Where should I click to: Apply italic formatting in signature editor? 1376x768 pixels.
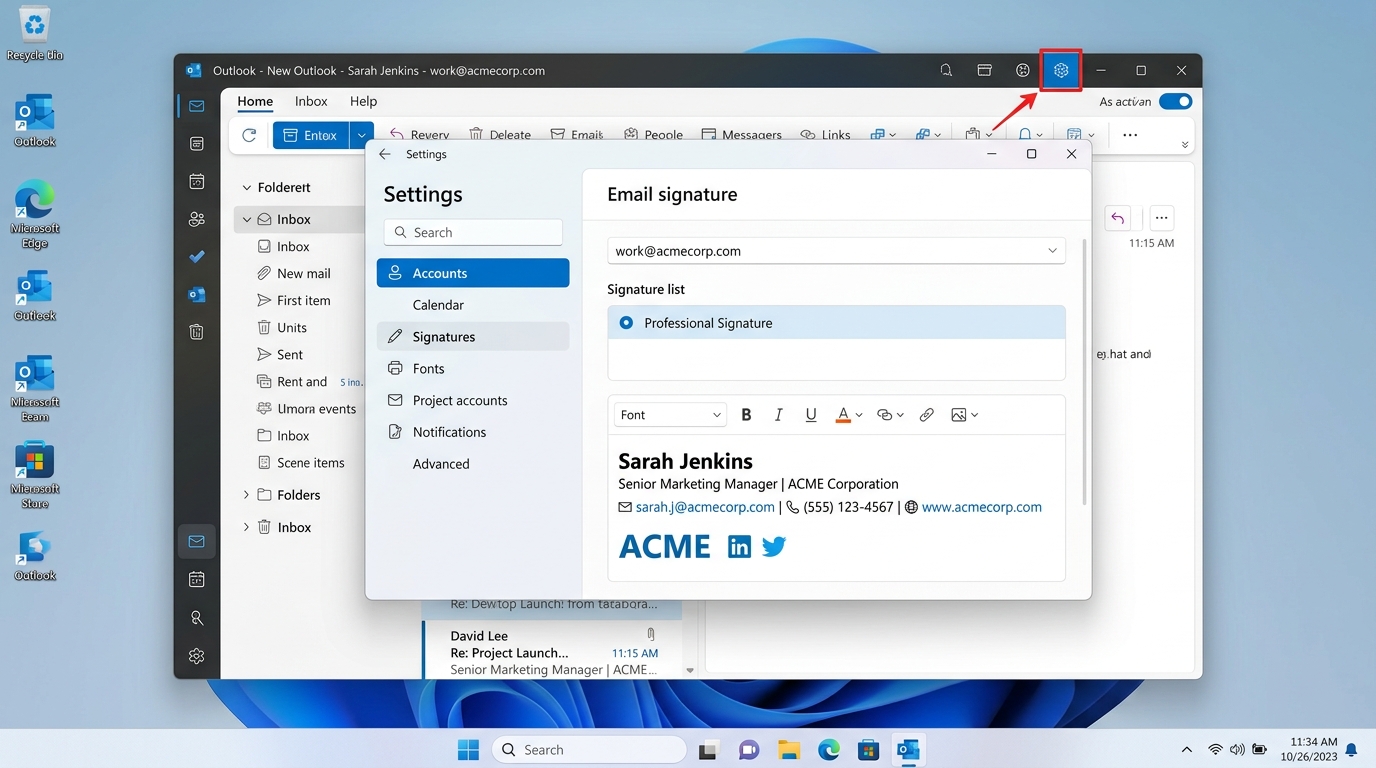tap(778, 415)
